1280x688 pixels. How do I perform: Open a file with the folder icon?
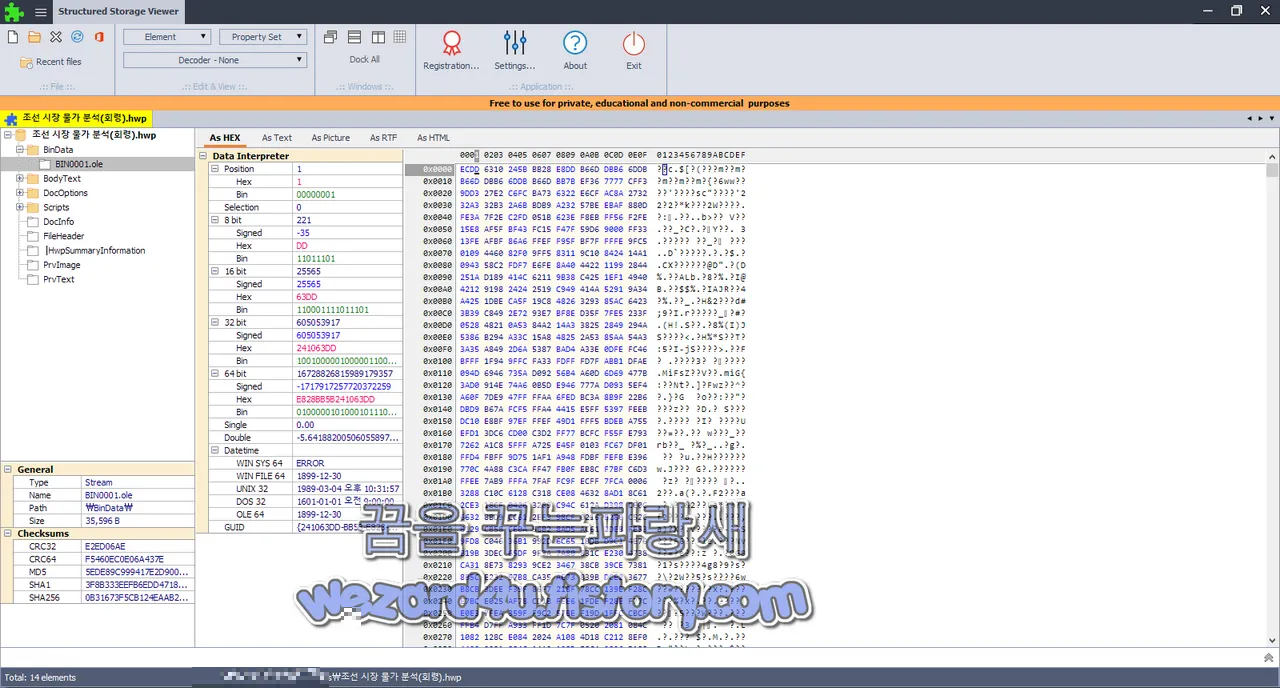click(34, 37)
